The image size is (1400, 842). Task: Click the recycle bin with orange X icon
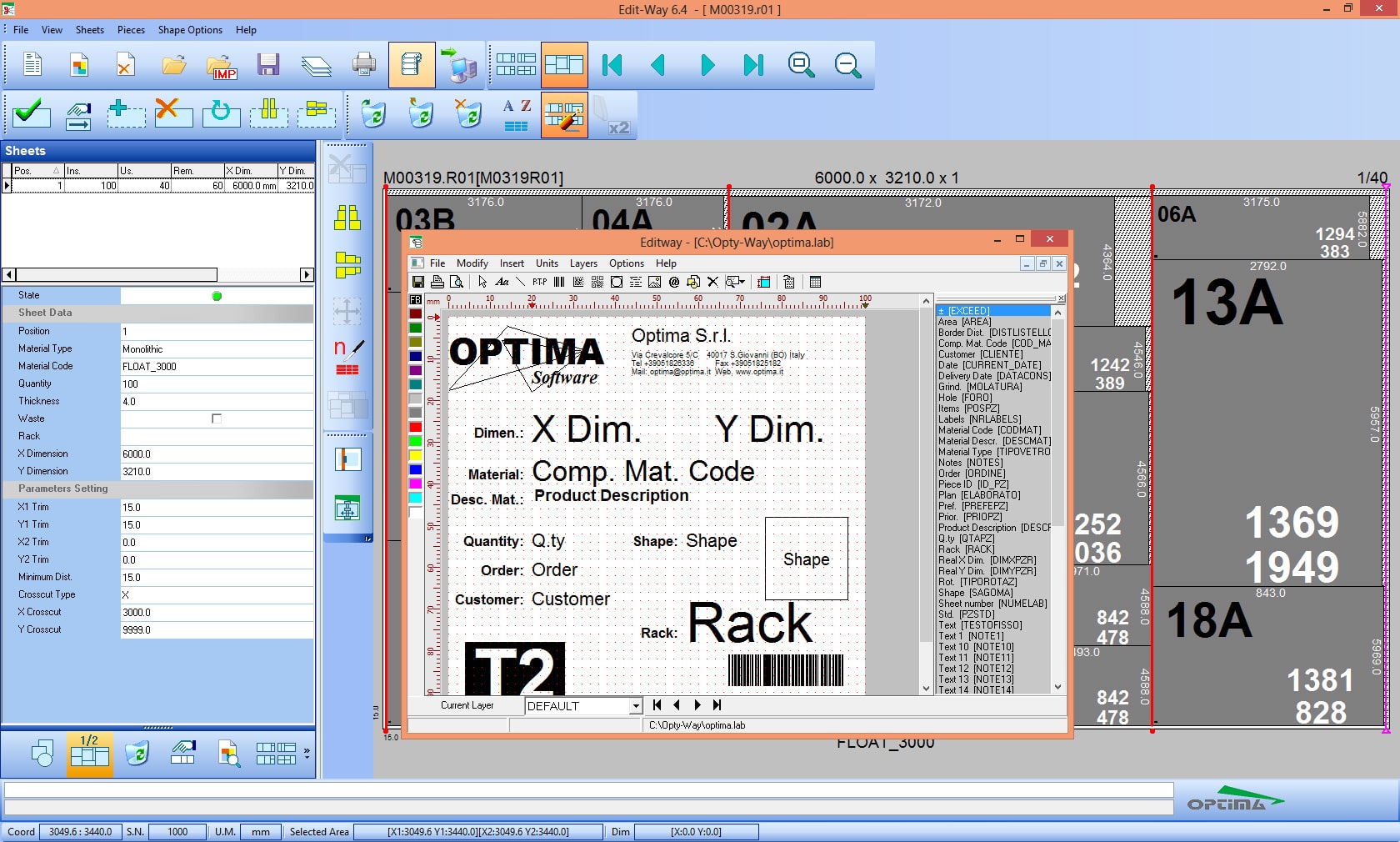click(469, 113)
